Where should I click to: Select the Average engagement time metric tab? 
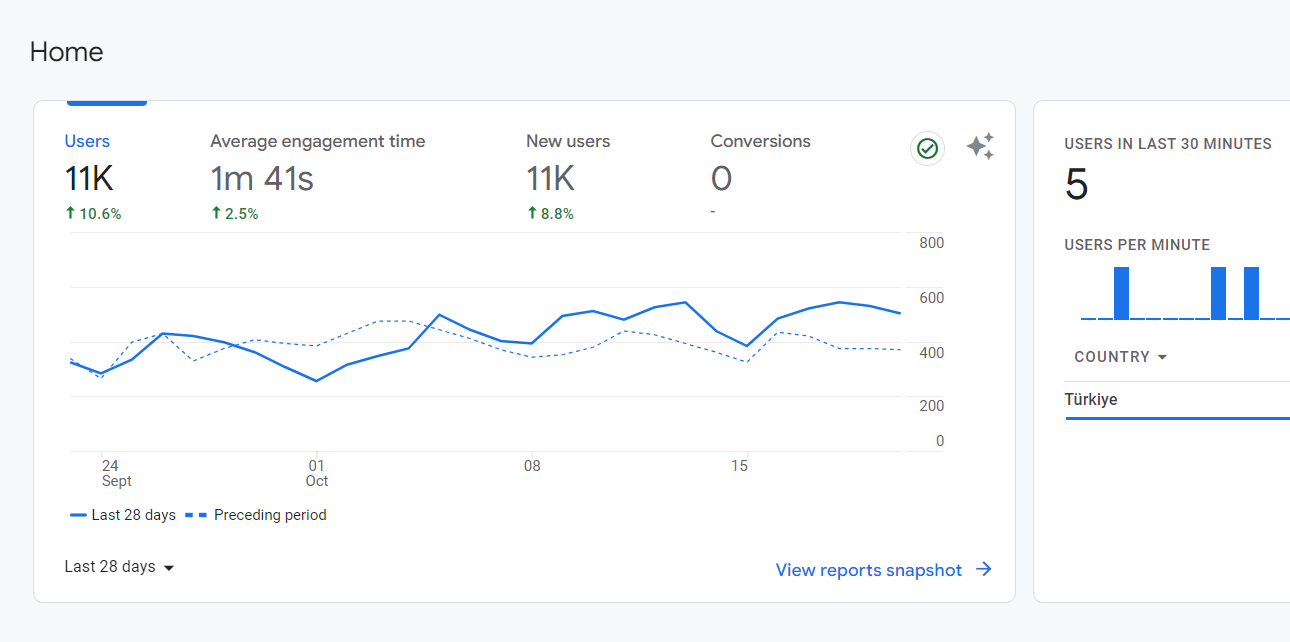click(x=318, y=177)
